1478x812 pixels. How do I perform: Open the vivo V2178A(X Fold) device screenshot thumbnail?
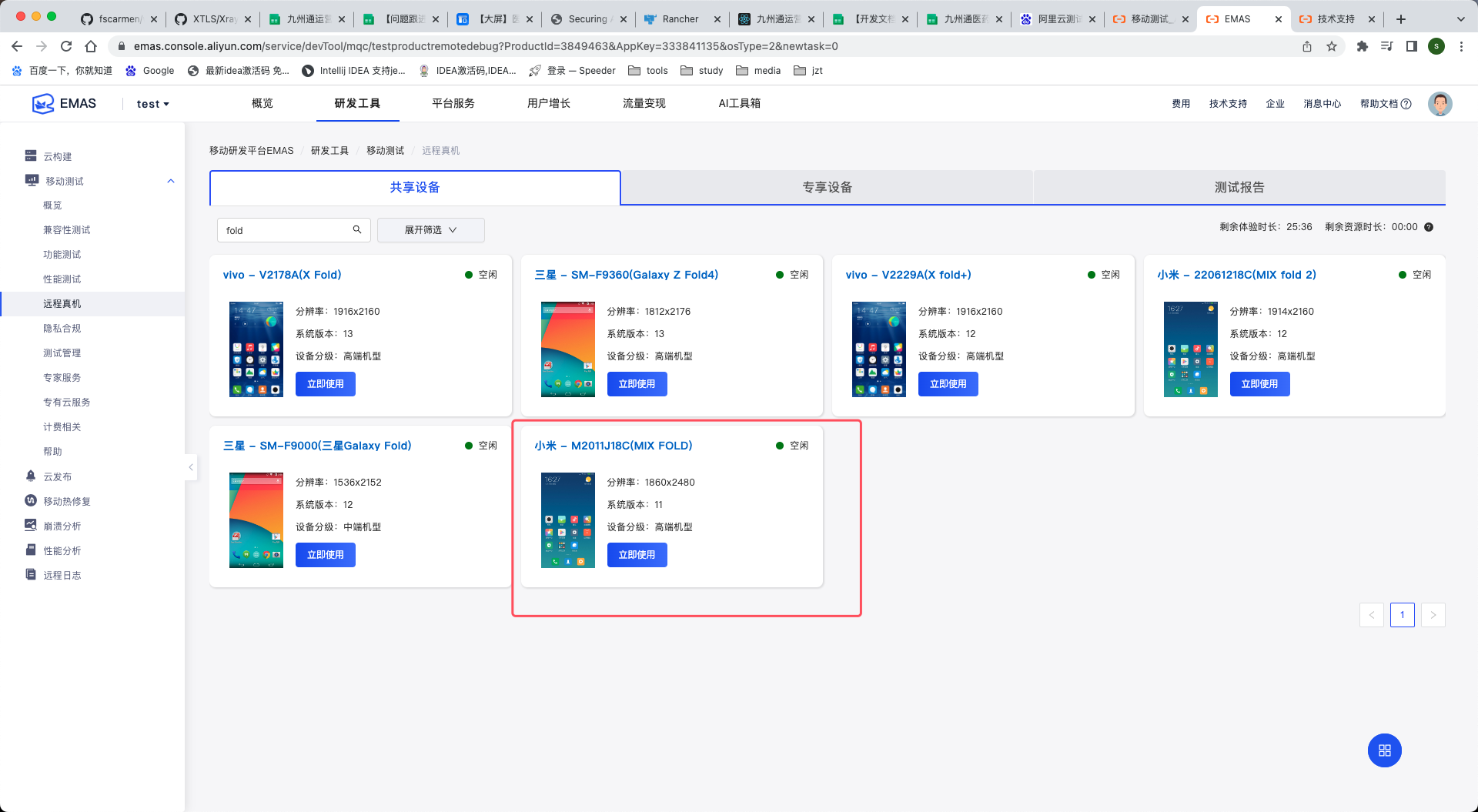pyautogui.click(x=256, y=349)
